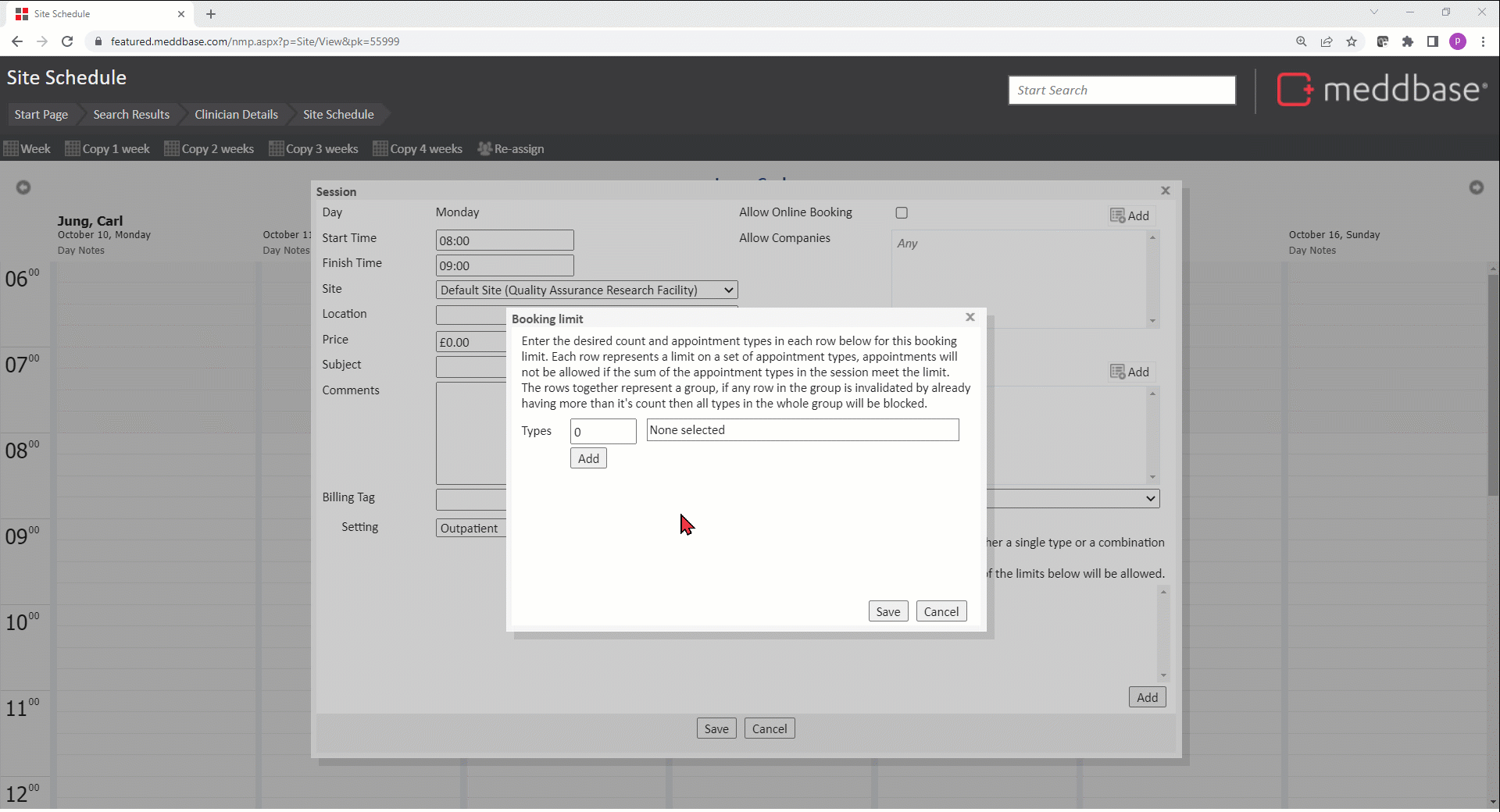Viewport: 1500px width, 812px height.
Task: Save the booking limit
Action: (887, 611)
